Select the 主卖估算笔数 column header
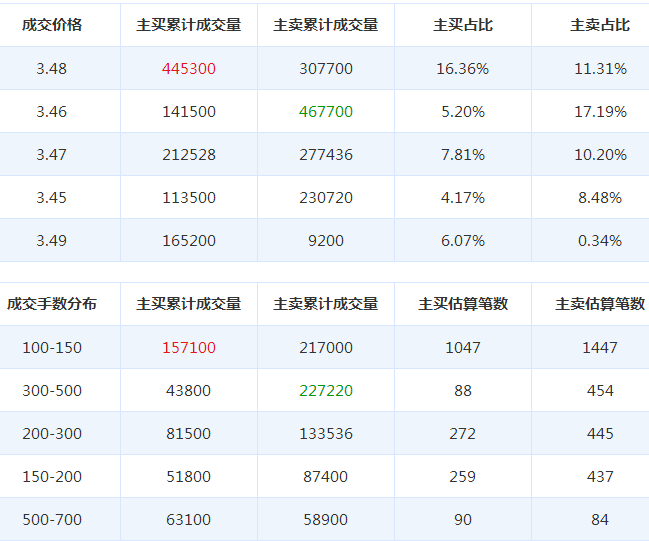 pos(599,304)
